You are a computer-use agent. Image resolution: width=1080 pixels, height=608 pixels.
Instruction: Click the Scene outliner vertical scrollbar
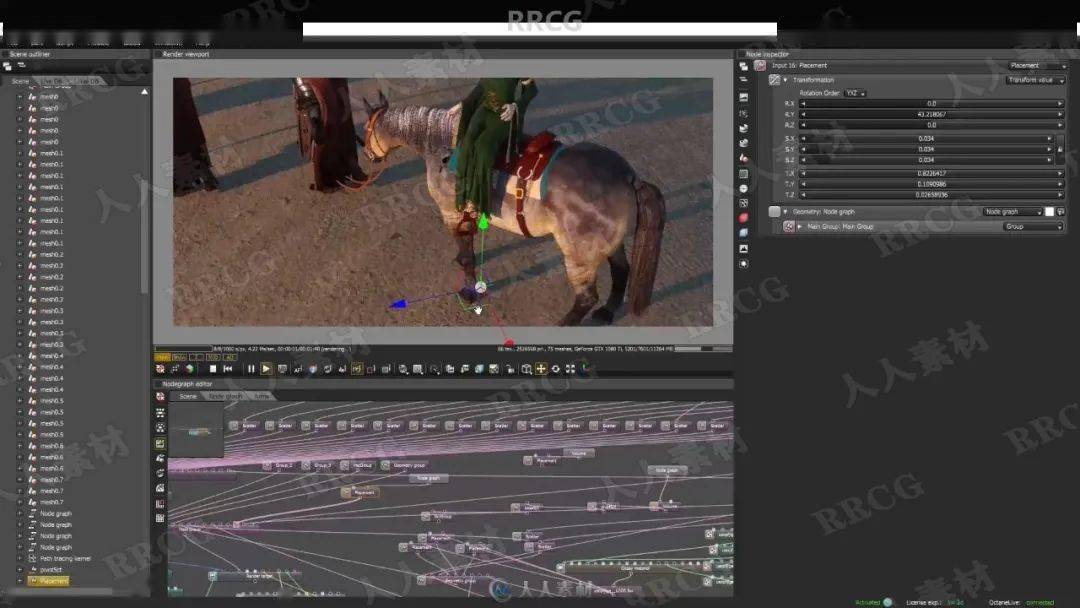click(x=145, y=191)
